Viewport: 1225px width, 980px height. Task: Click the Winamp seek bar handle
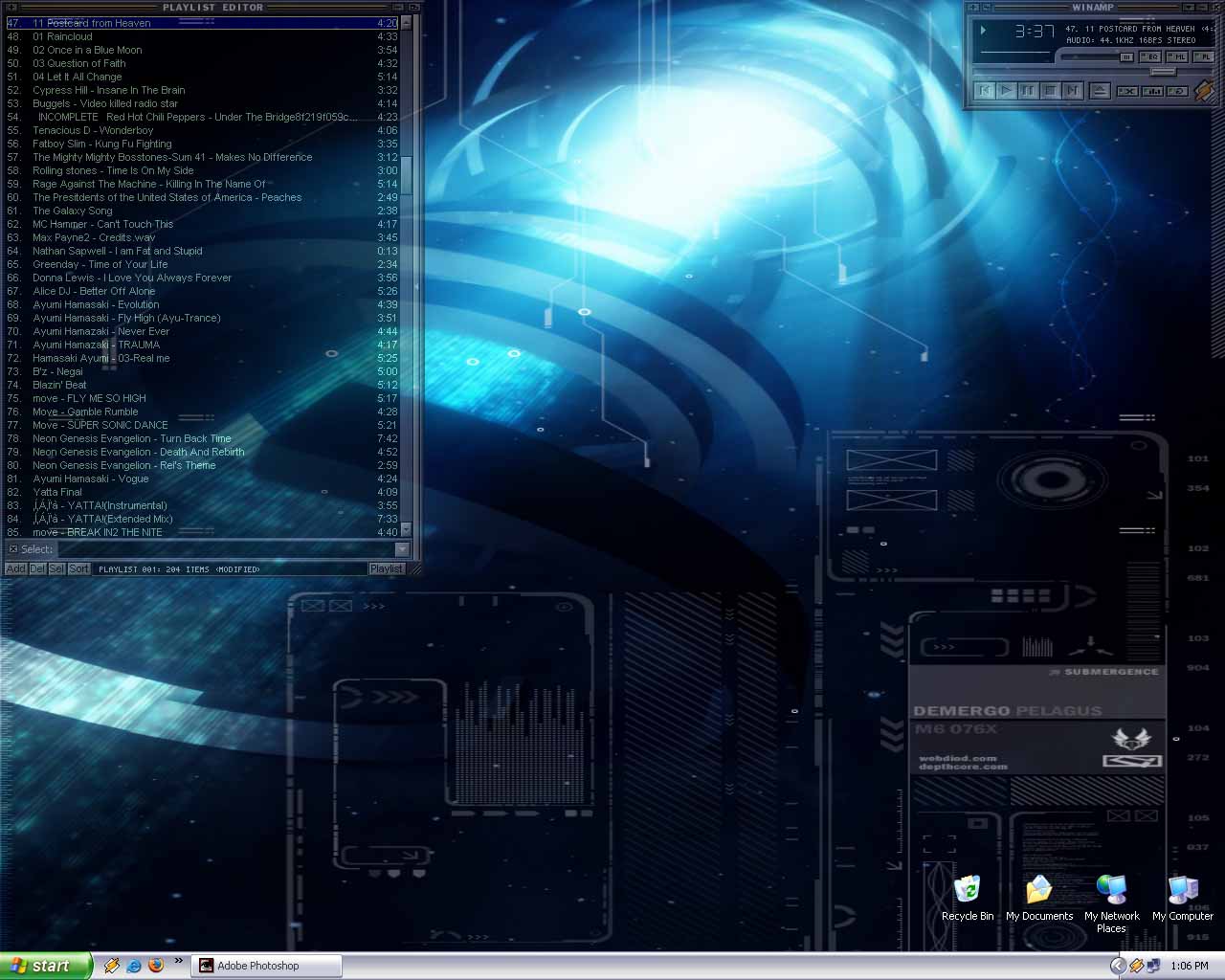(x=1163, y=71)
